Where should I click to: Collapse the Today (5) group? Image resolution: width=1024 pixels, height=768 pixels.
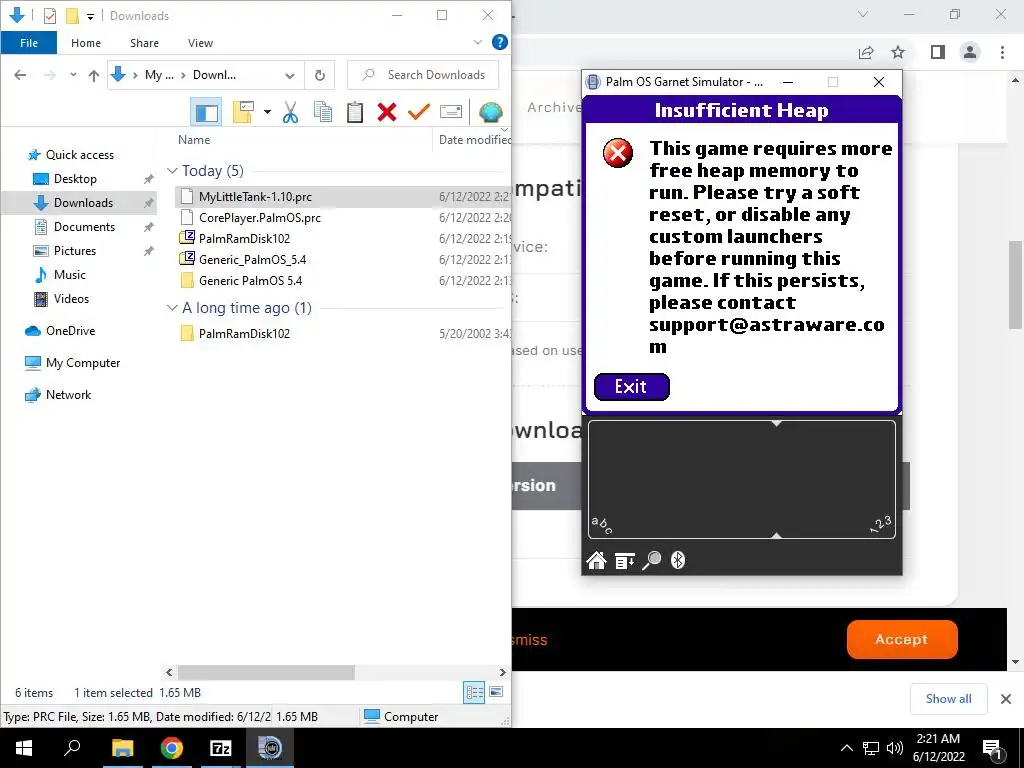pyautogui.click(x=172, y=170)
